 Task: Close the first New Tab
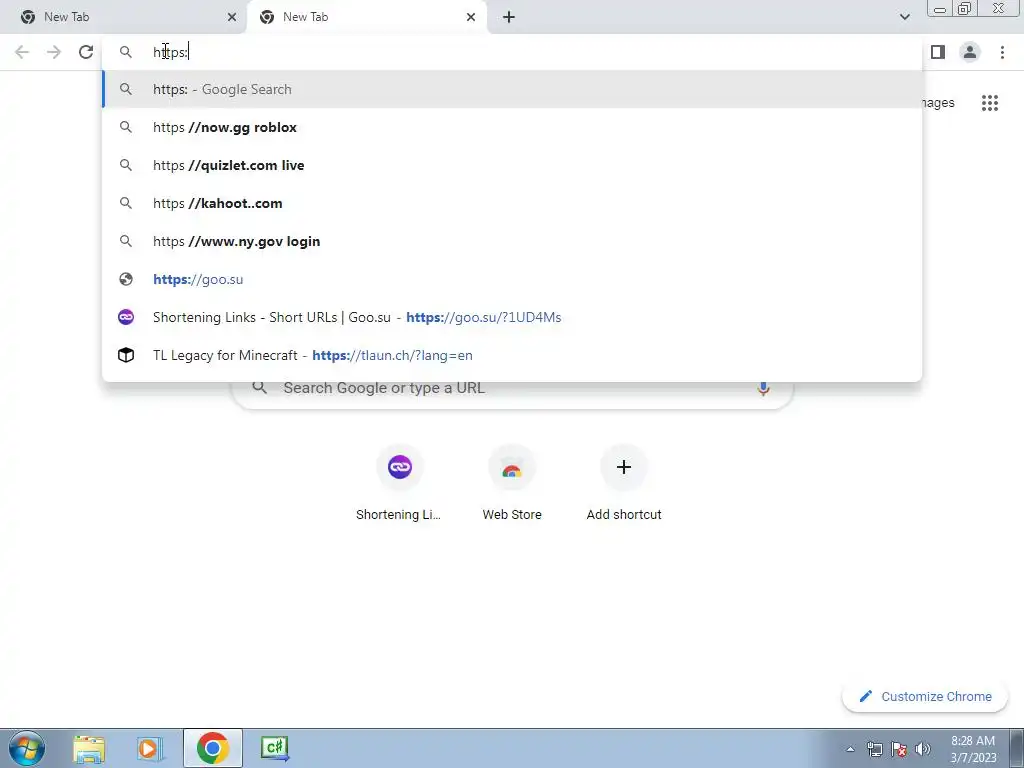(232, 17)
